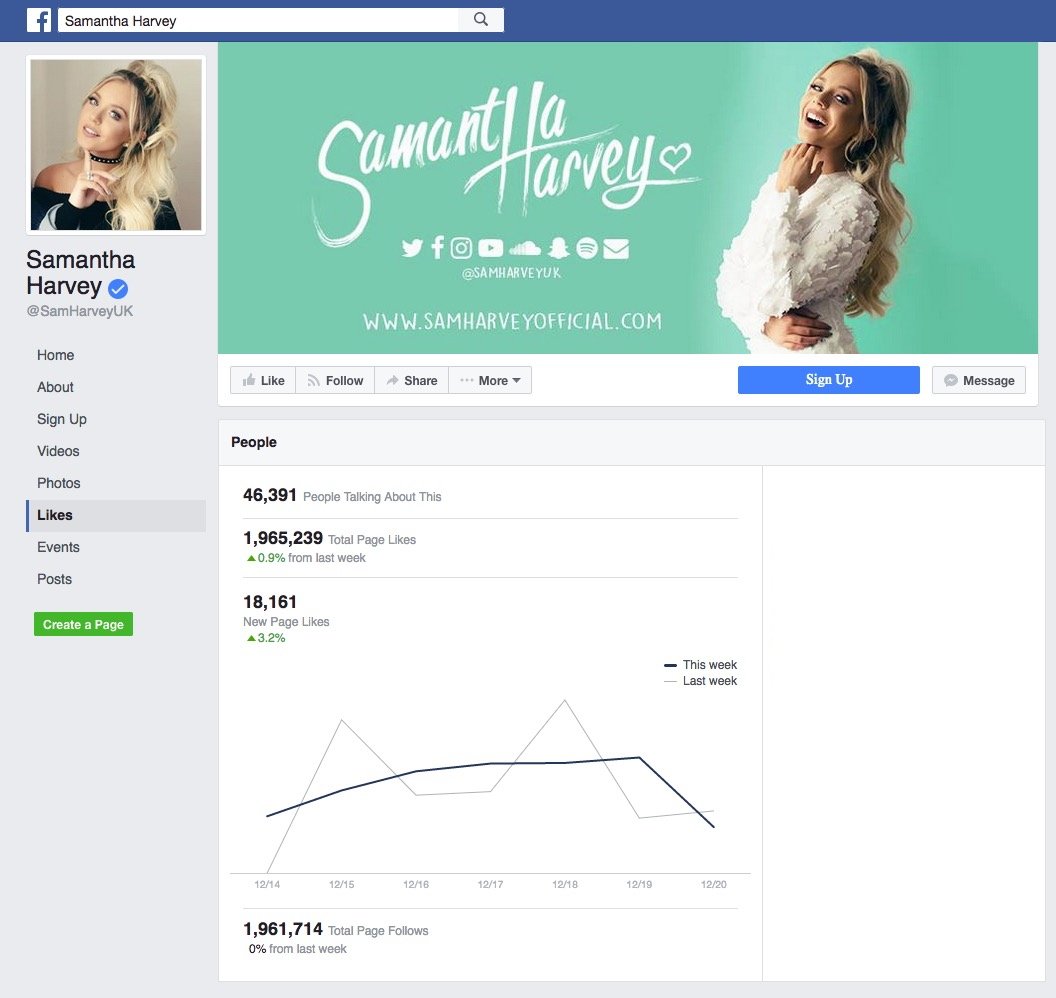Viewport: 1056px width, 998px height.
Task: Open the Photos section
Action: pos(59,483)
